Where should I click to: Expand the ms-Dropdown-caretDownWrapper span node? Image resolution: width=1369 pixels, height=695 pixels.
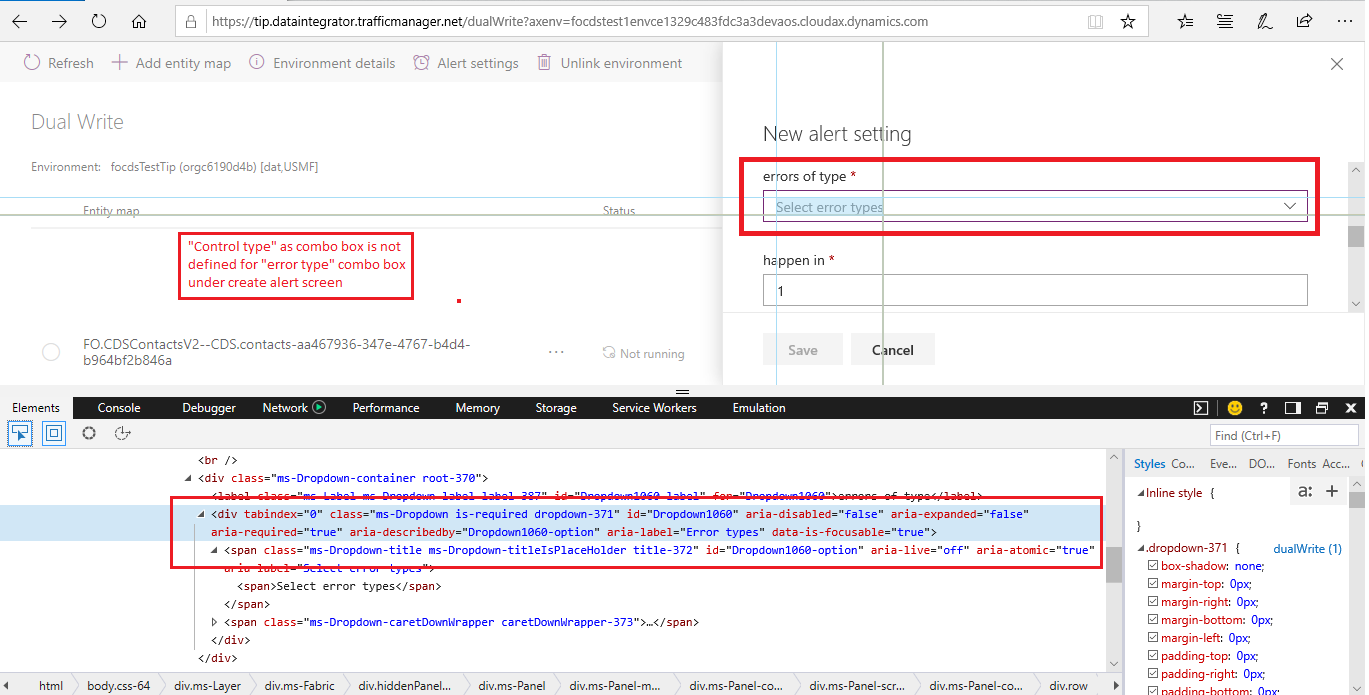click(x=214, y=621)
